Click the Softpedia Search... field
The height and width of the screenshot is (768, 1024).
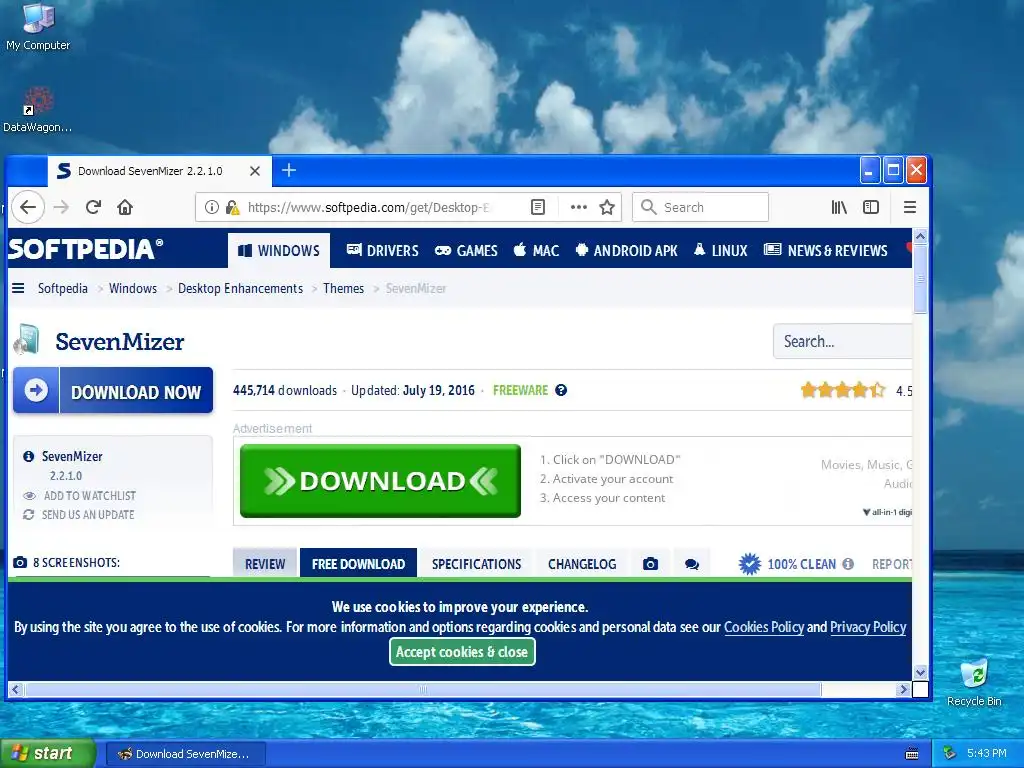click(x=842, y=341)
